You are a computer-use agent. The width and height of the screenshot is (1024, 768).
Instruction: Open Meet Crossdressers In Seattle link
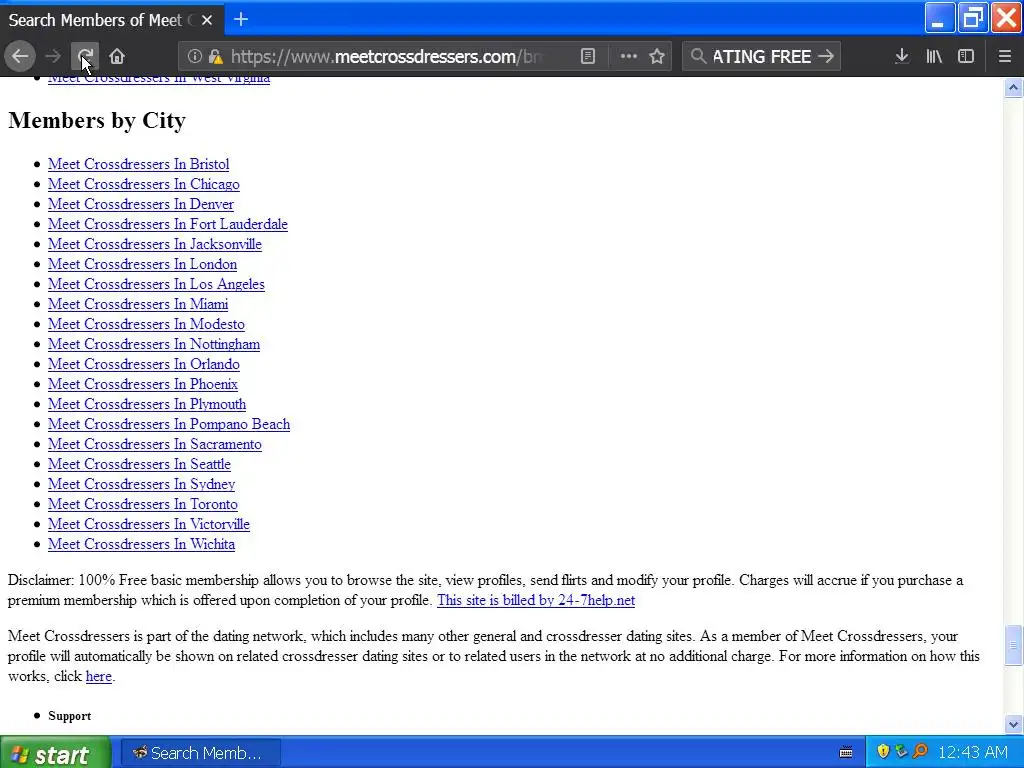[x=139, y=464]
